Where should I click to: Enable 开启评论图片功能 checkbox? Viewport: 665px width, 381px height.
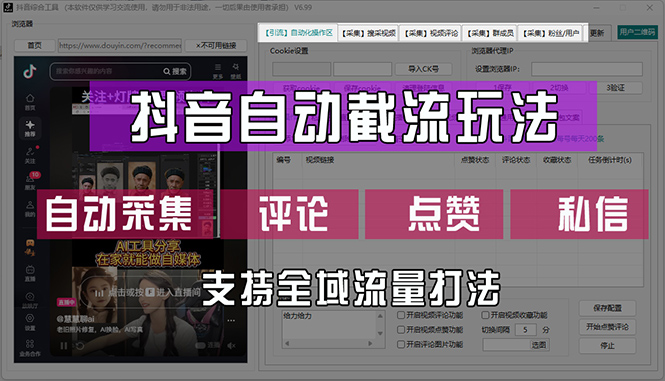401,344
